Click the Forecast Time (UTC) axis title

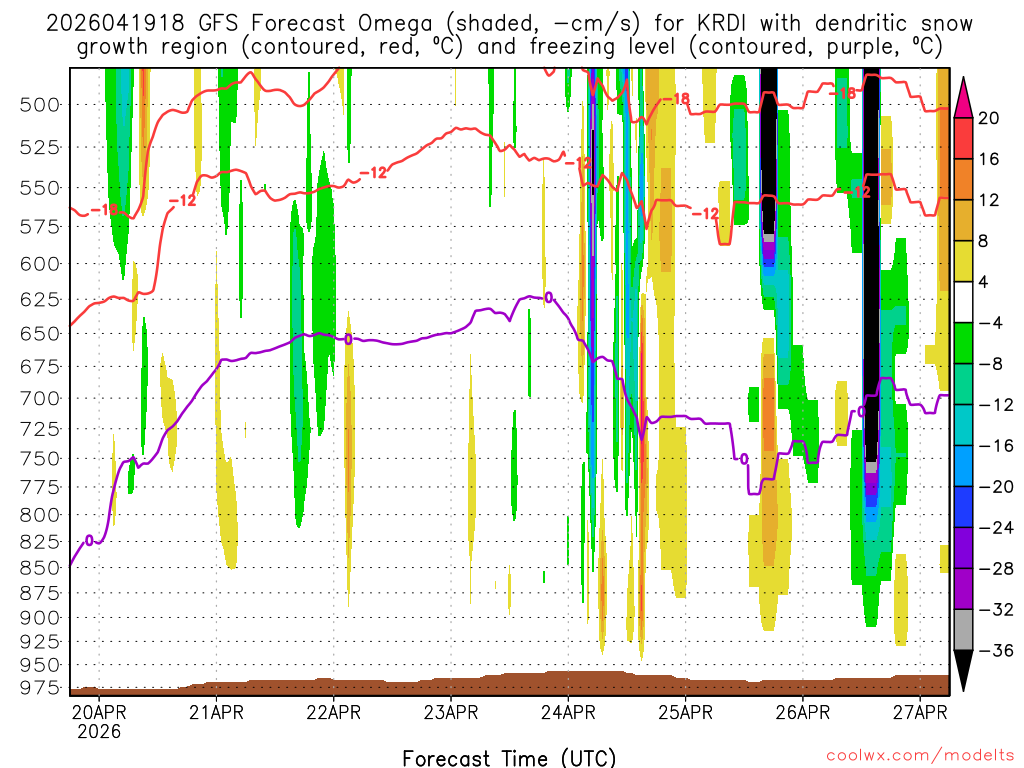509,758
